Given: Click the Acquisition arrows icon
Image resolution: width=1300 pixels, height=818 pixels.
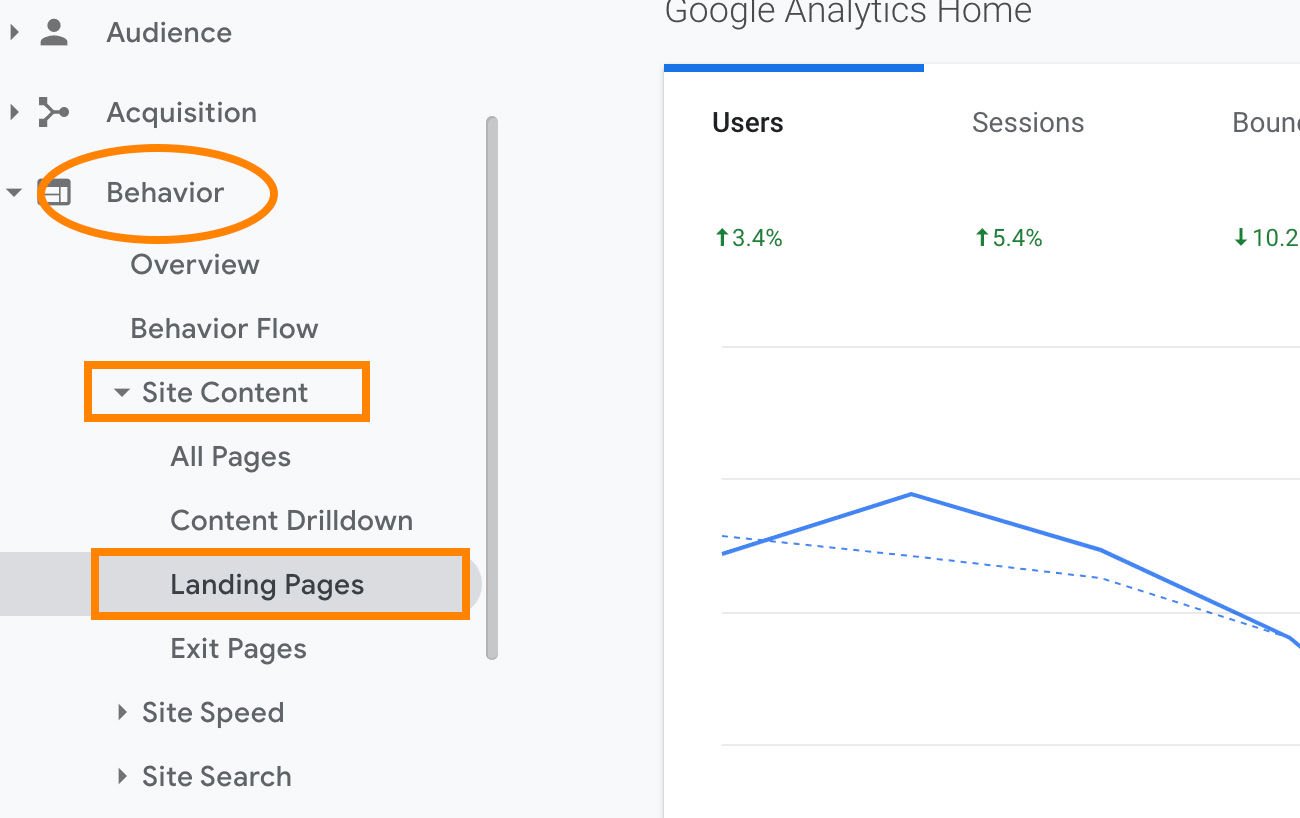Looking at the screenshot, I should (53, 112).
